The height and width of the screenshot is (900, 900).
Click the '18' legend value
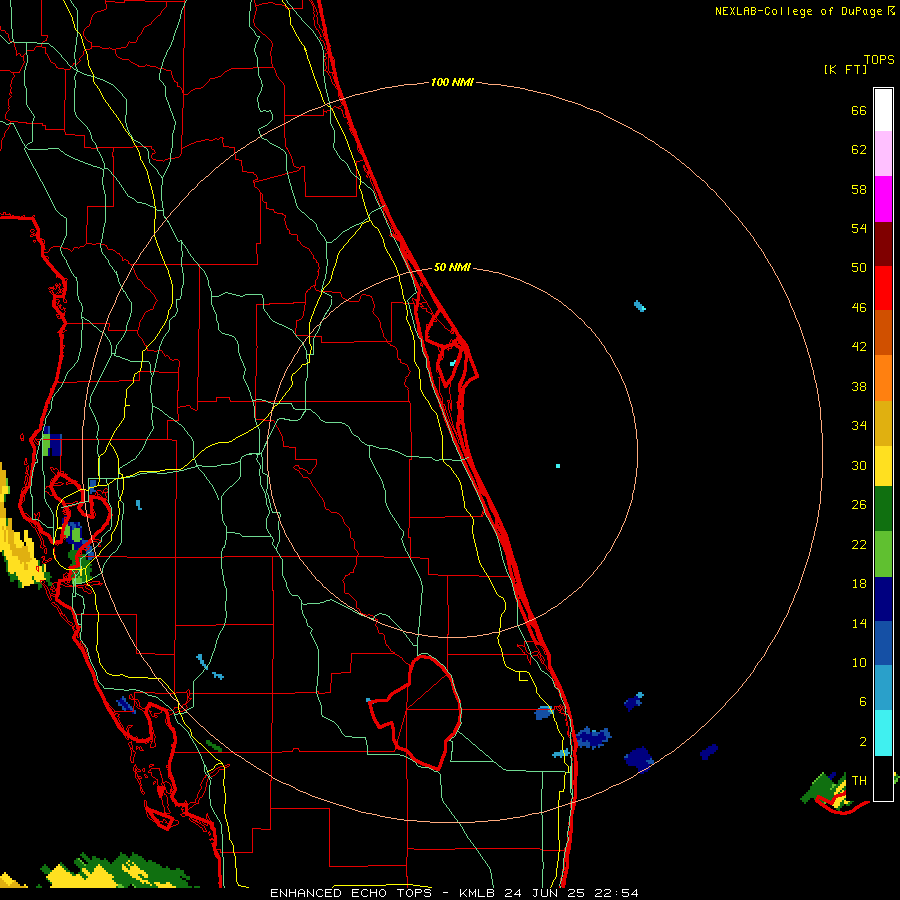coord(859,584)
